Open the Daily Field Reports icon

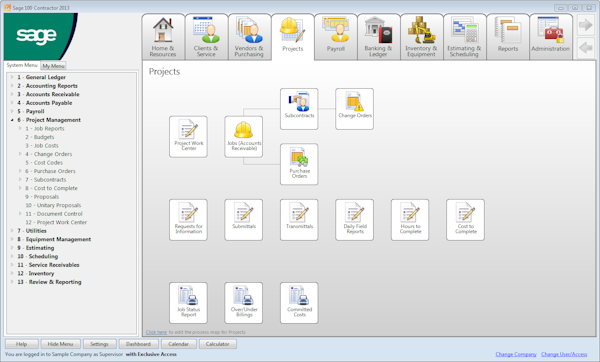pos(355,220)
